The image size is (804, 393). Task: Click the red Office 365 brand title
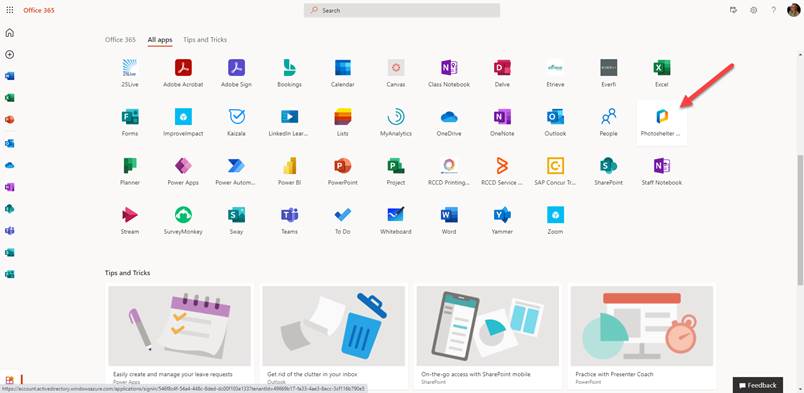click(38, 10)
